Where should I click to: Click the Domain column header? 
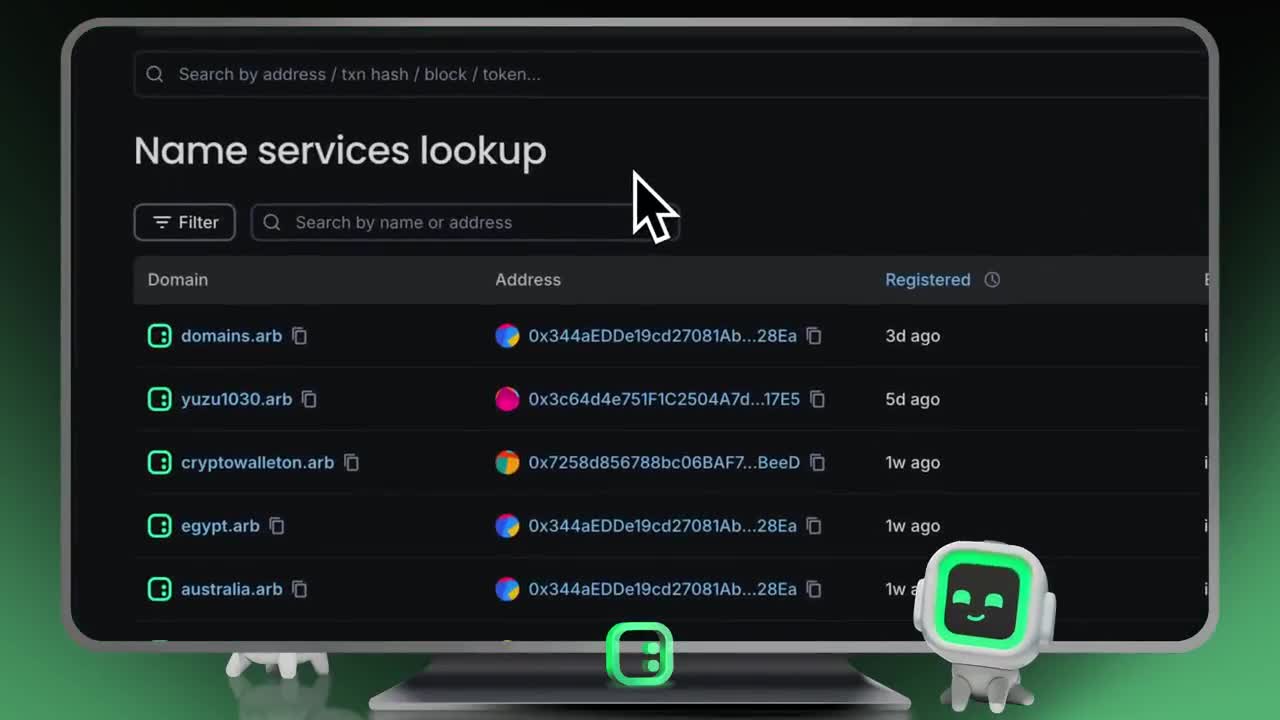[178, 280]
